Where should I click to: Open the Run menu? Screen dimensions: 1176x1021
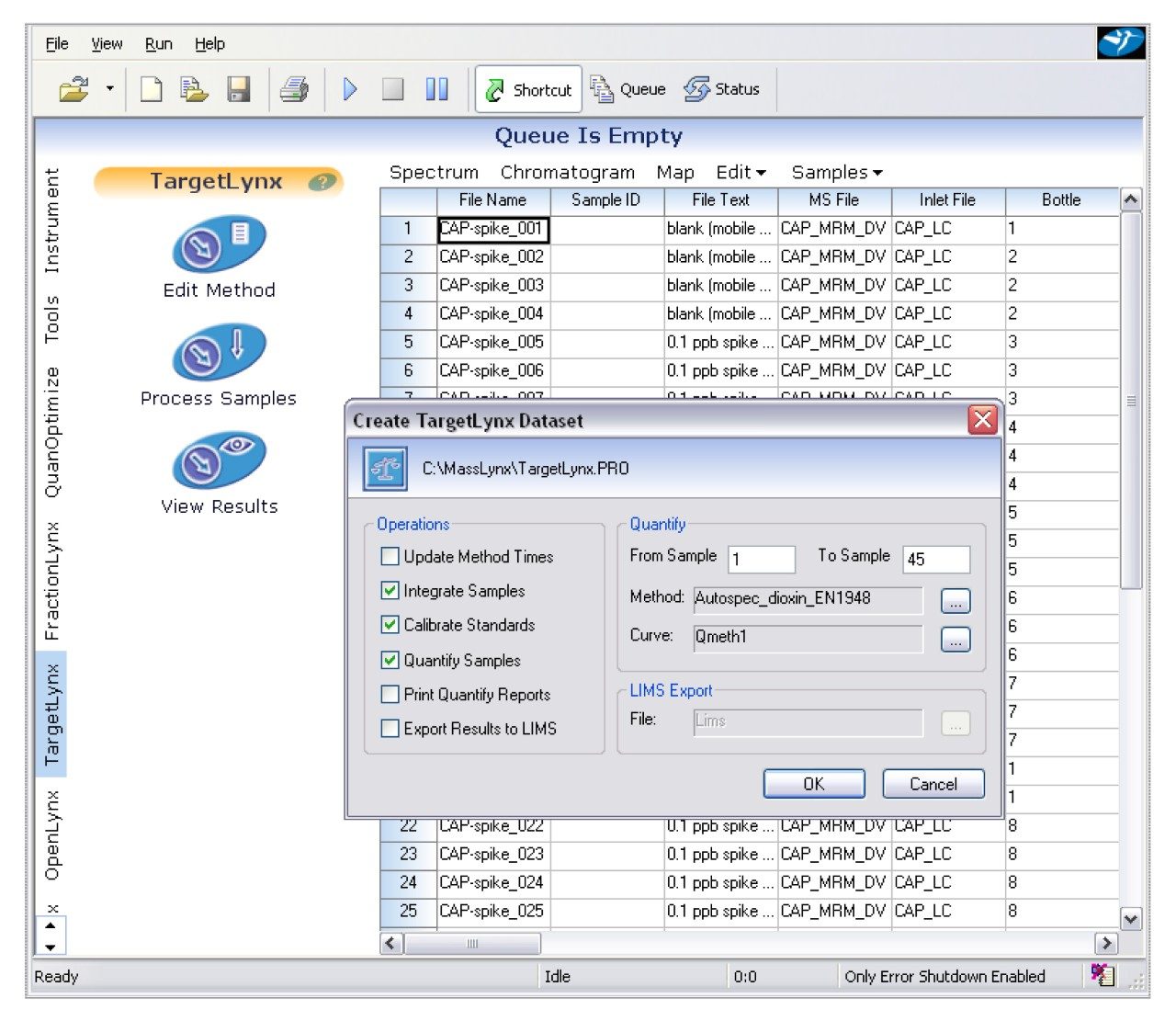coord(158,43)
